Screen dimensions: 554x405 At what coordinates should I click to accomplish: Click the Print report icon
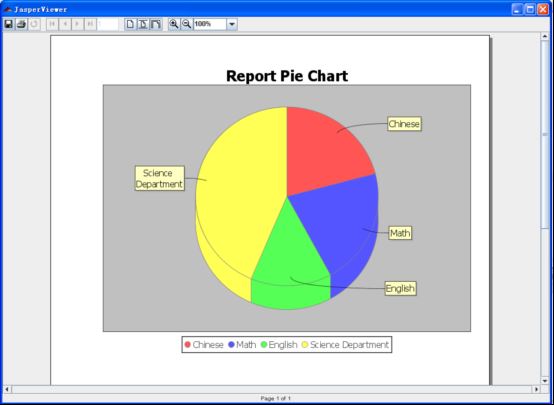click(21, 24)
